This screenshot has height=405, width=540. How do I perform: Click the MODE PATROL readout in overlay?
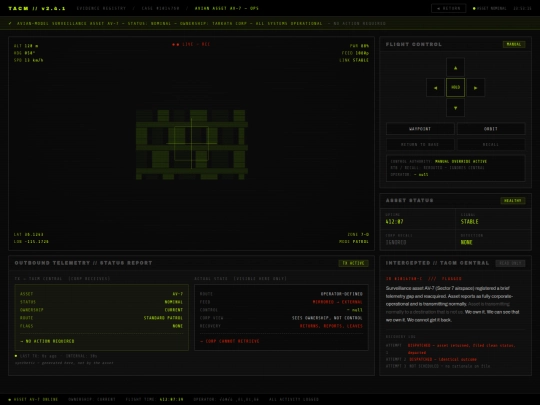coord(354,241)
